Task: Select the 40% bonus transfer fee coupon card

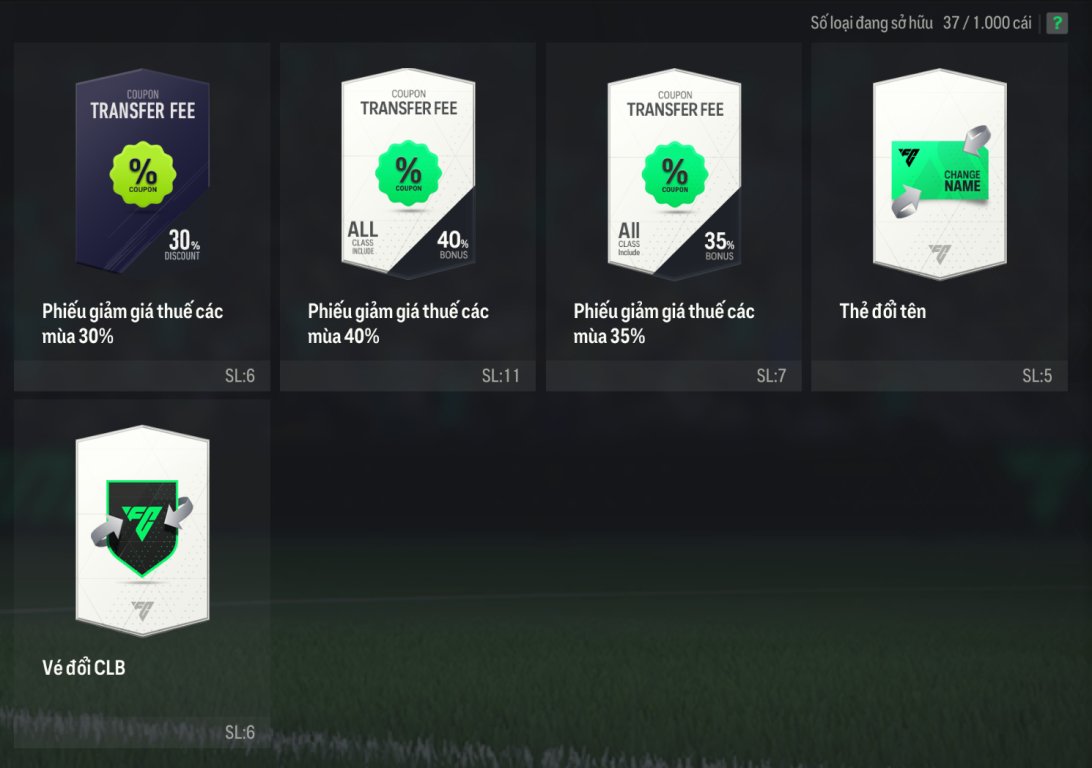Action: (x=408, y=173)
